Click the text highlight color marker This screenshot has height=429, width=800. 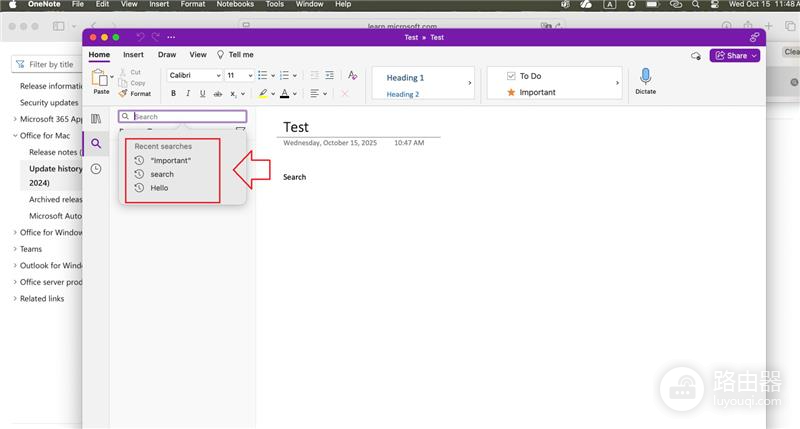pyautogui.click(x=263, y=93)
